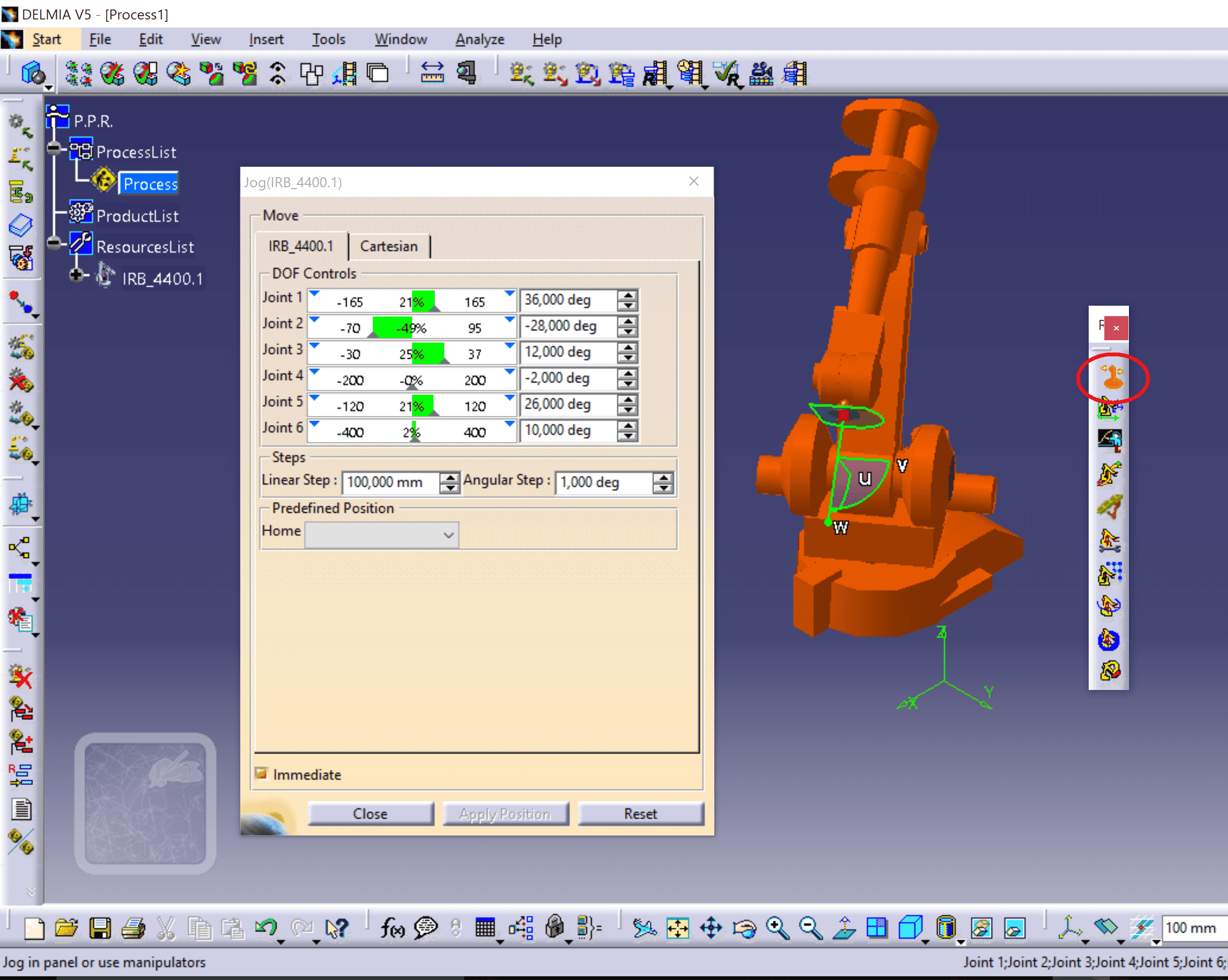The width and height of the screenshot is (1228, 980).
Task: Click the What's This help cursor icon
Action: coord(337,928)
